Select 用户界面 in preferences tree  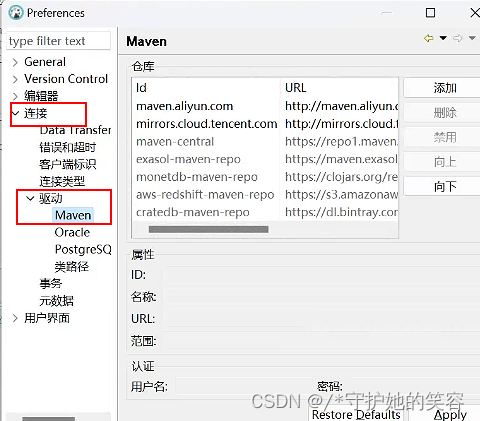click(47, 318)
